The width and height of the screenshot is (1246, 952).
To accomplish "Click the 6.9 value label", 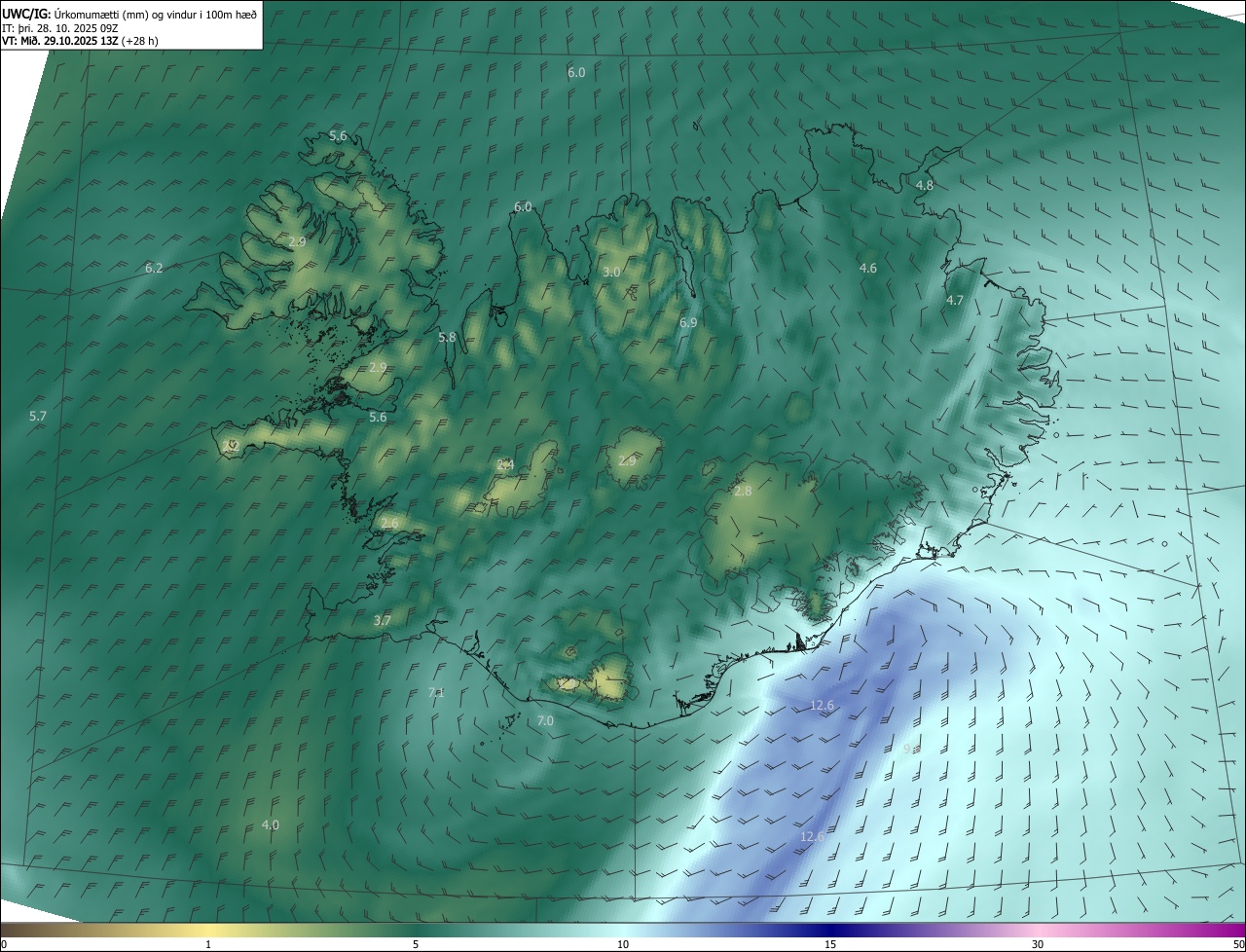I will pyautogui.click(x=688, y=322).
